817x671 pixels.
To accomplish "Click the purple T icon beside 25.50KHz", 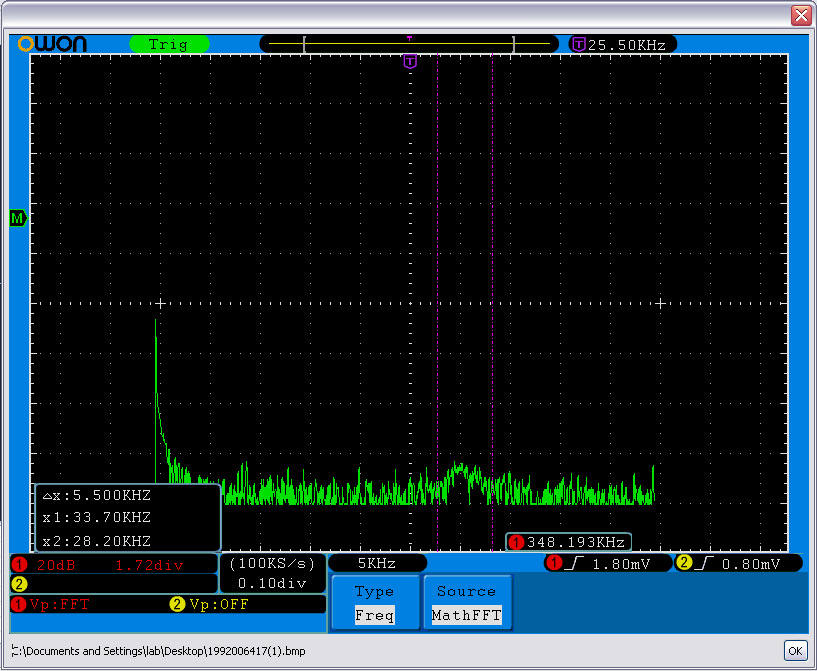I will [578, 45].
